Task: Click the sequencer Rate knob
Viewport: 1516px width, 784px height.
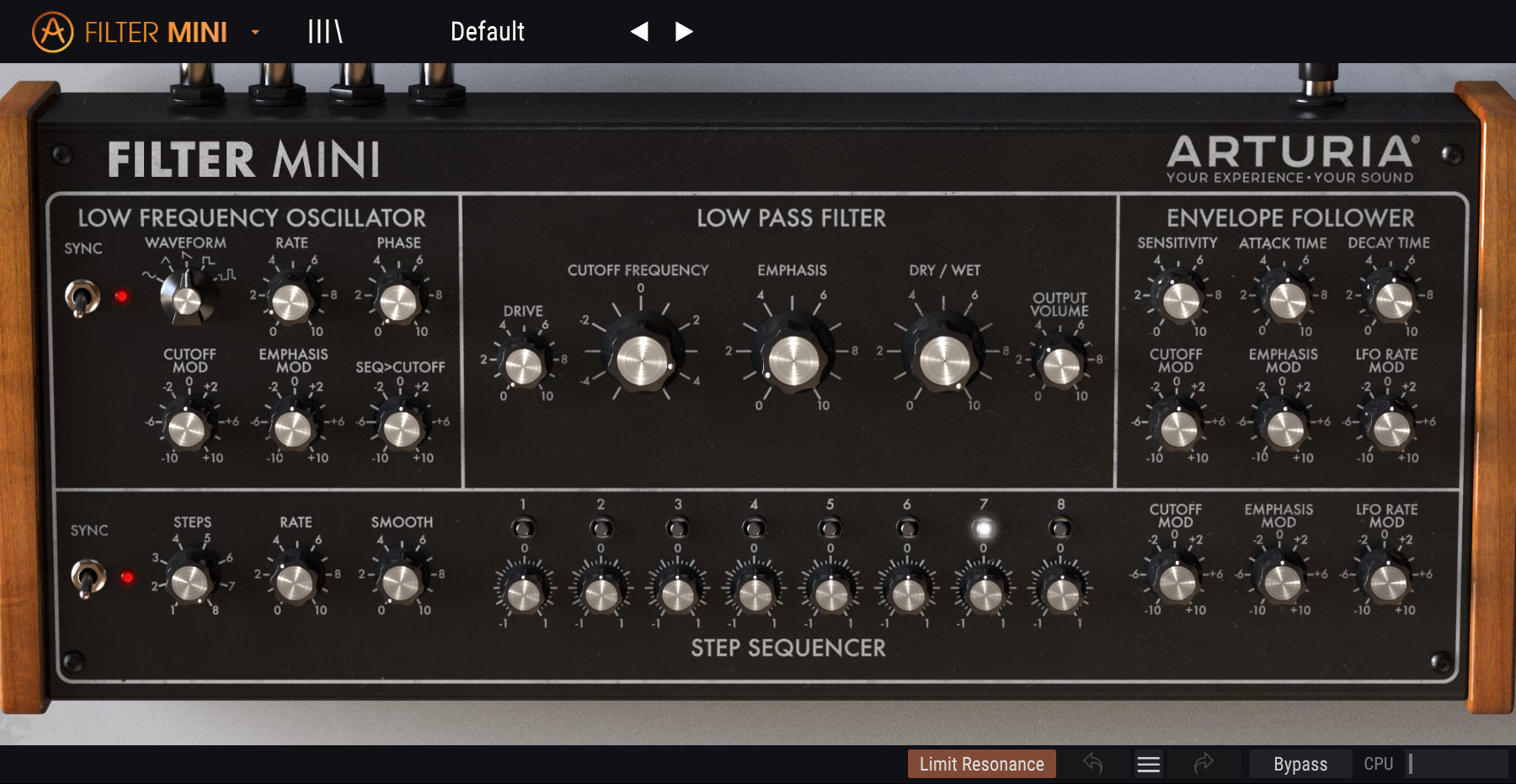Action: tap(295, 581)
